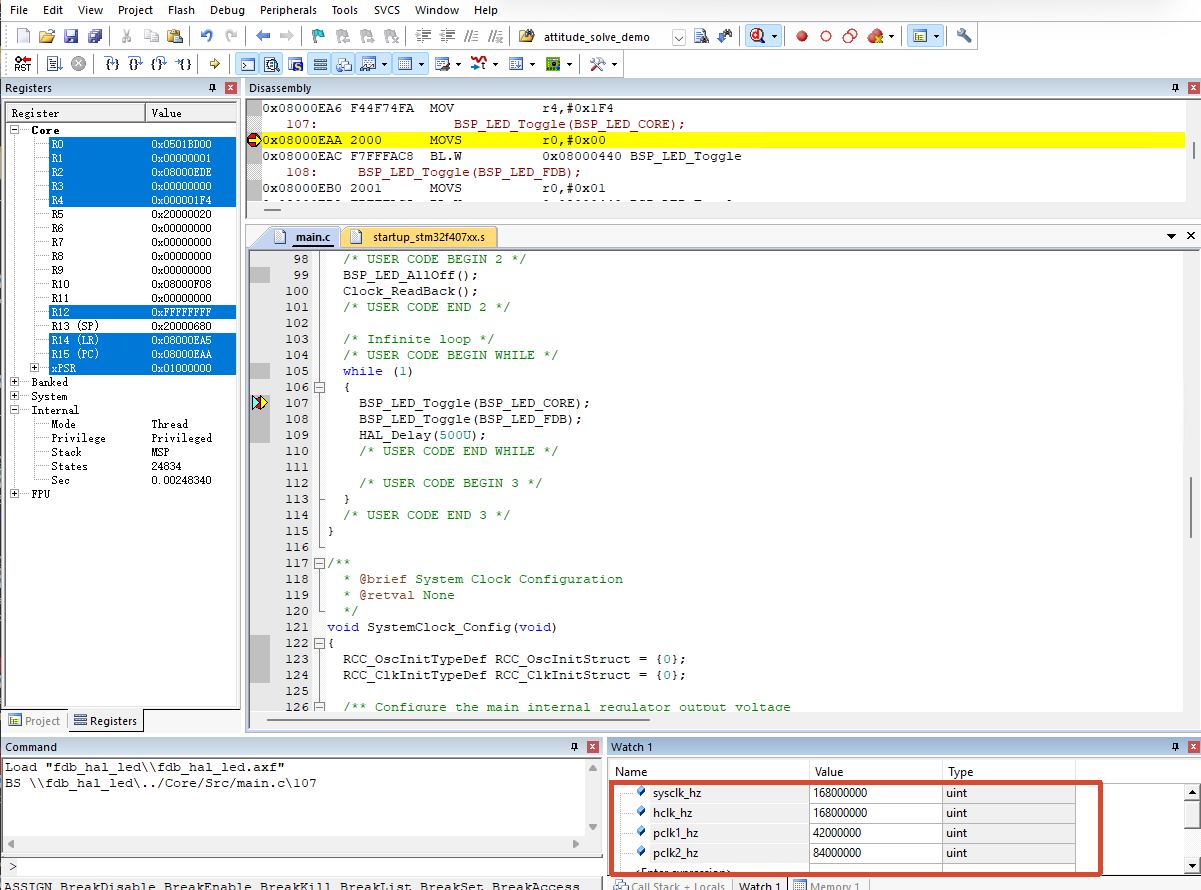Insert a breakpoint using the red dot icon
This screenshot has height=890, width=1201.
(x=802, y=36)
